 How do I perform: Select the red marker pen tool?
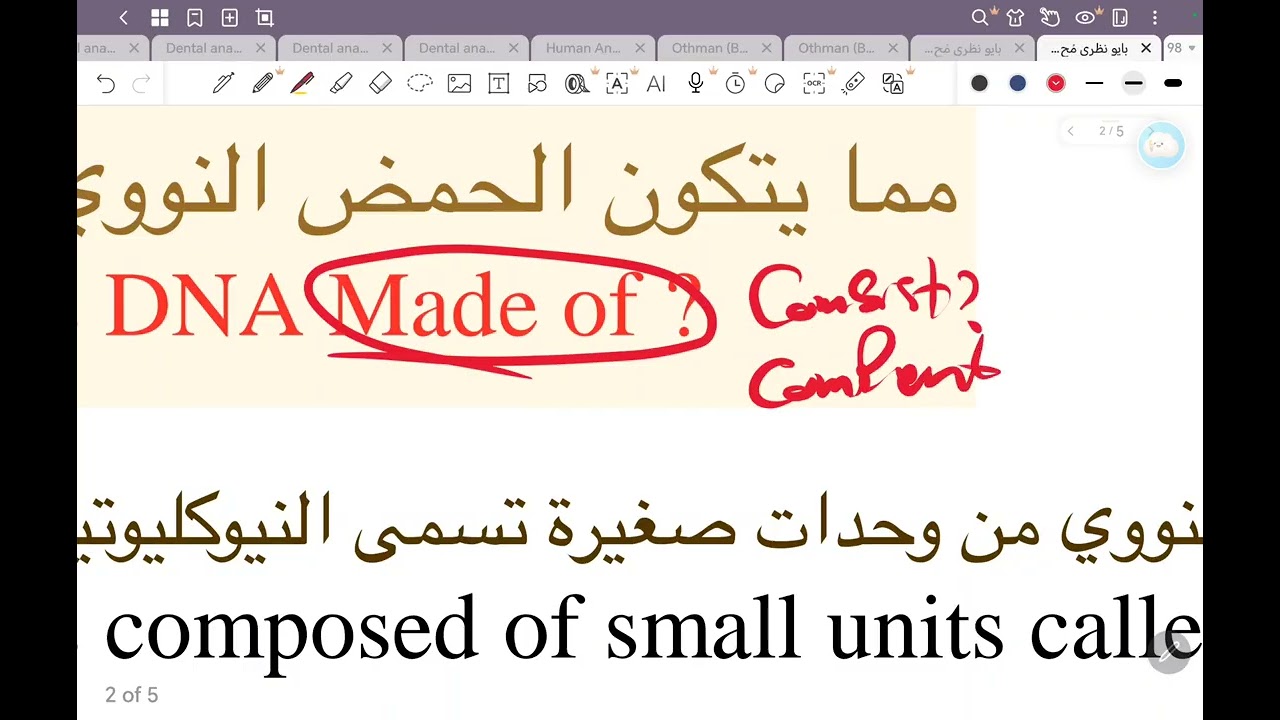[x=302, y=84]
